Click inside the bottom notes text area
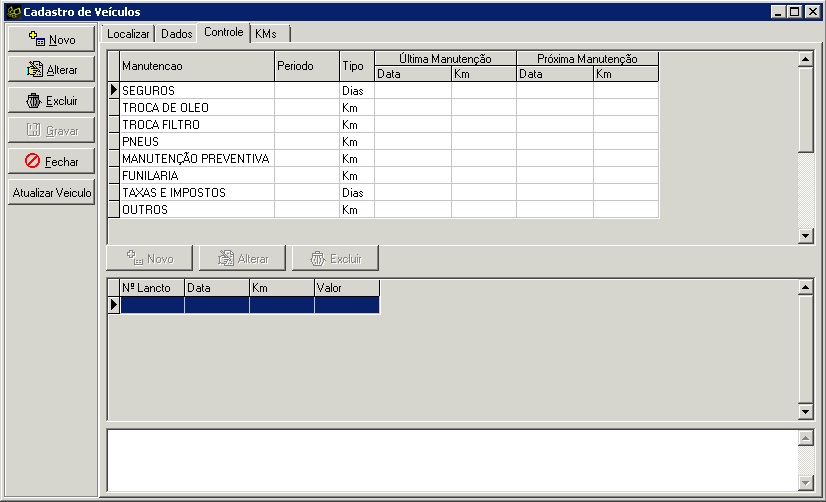This screenshot has height=502, width=826. point(450,460)
